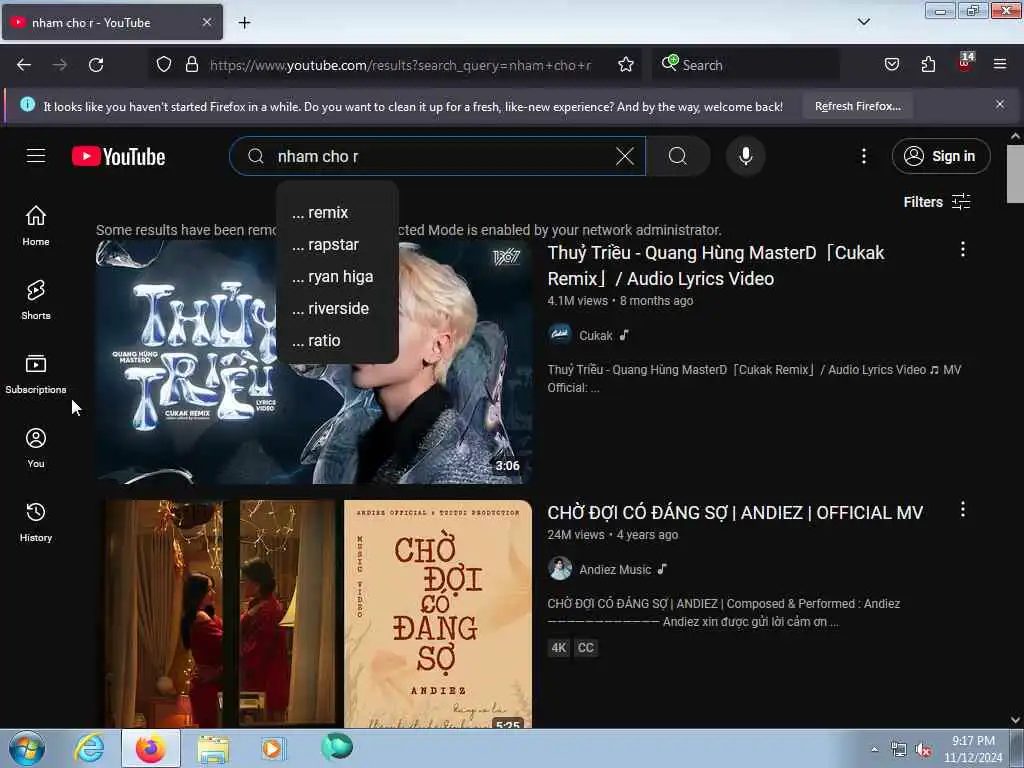Dismiss the Firefox notification bar
Image resolution: width=1024 pixels, height=768 pixels.
1000,104
